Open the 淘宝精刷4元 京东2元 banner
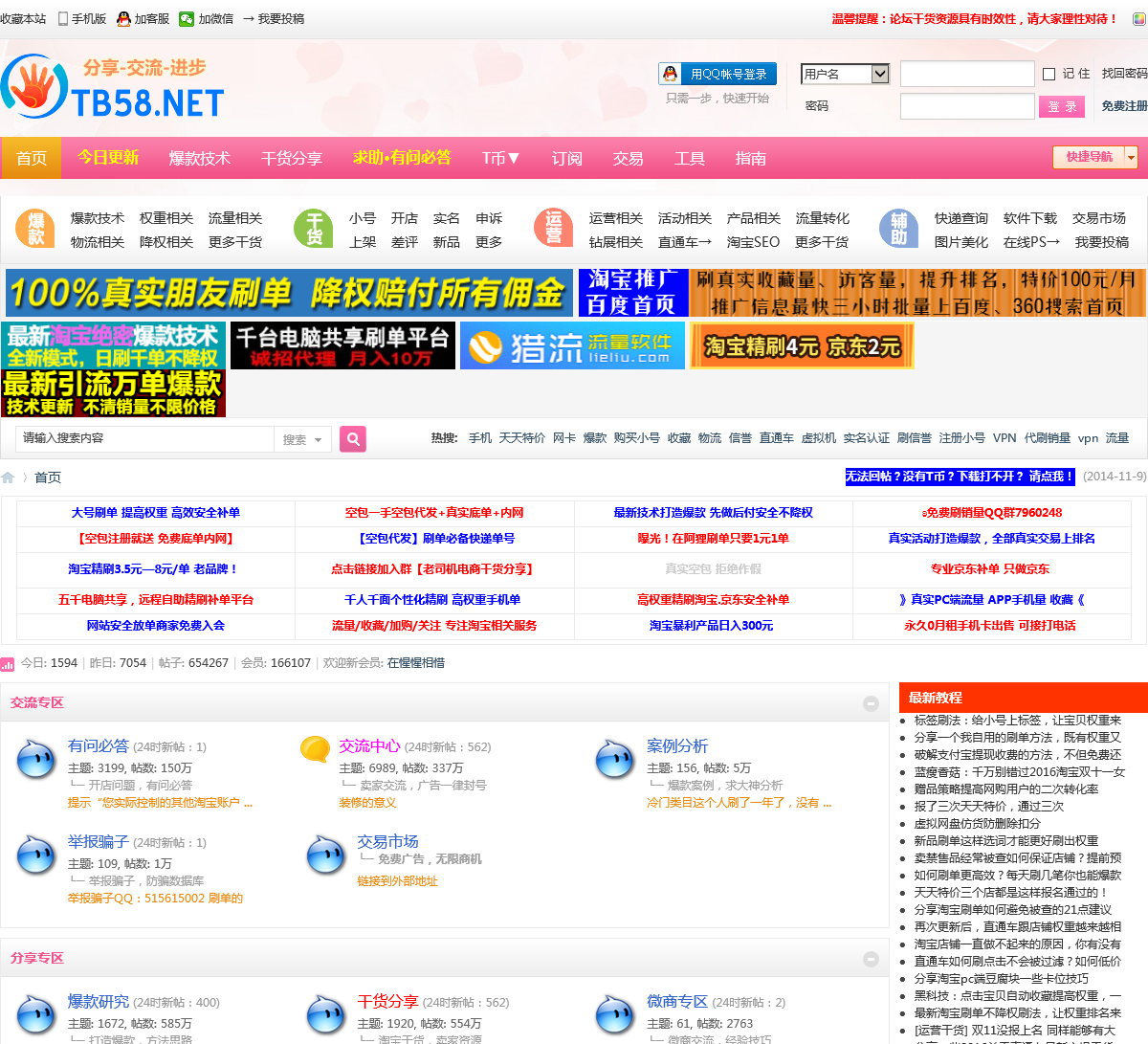1148x1044 pixels. click(x=802, y=345)
